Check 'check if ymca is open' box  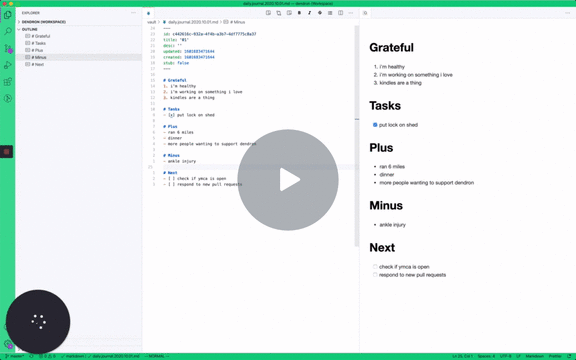[x=375, y=267]
